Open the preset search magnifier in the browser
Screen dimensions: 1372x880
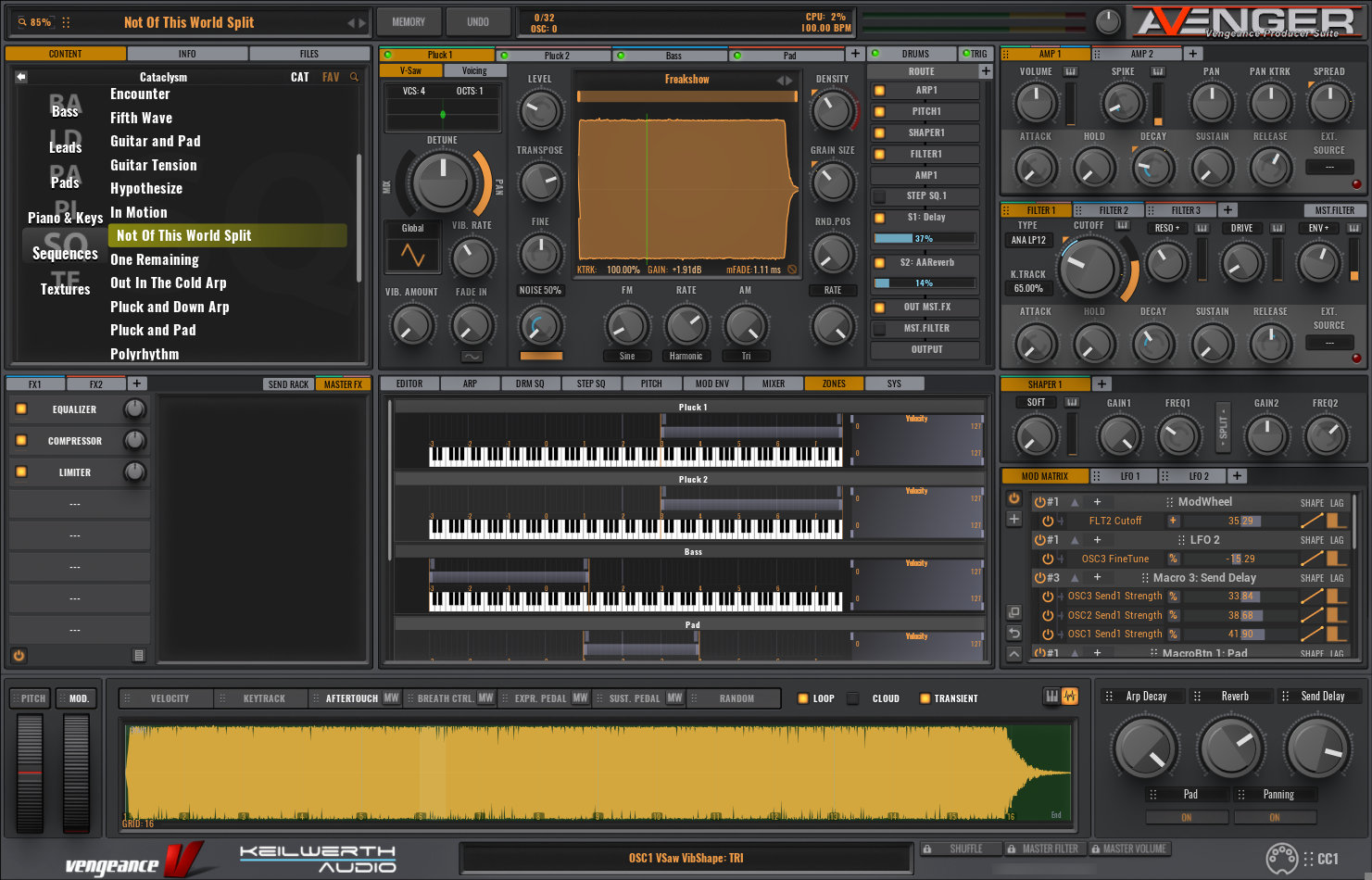[x=354, y=77]
